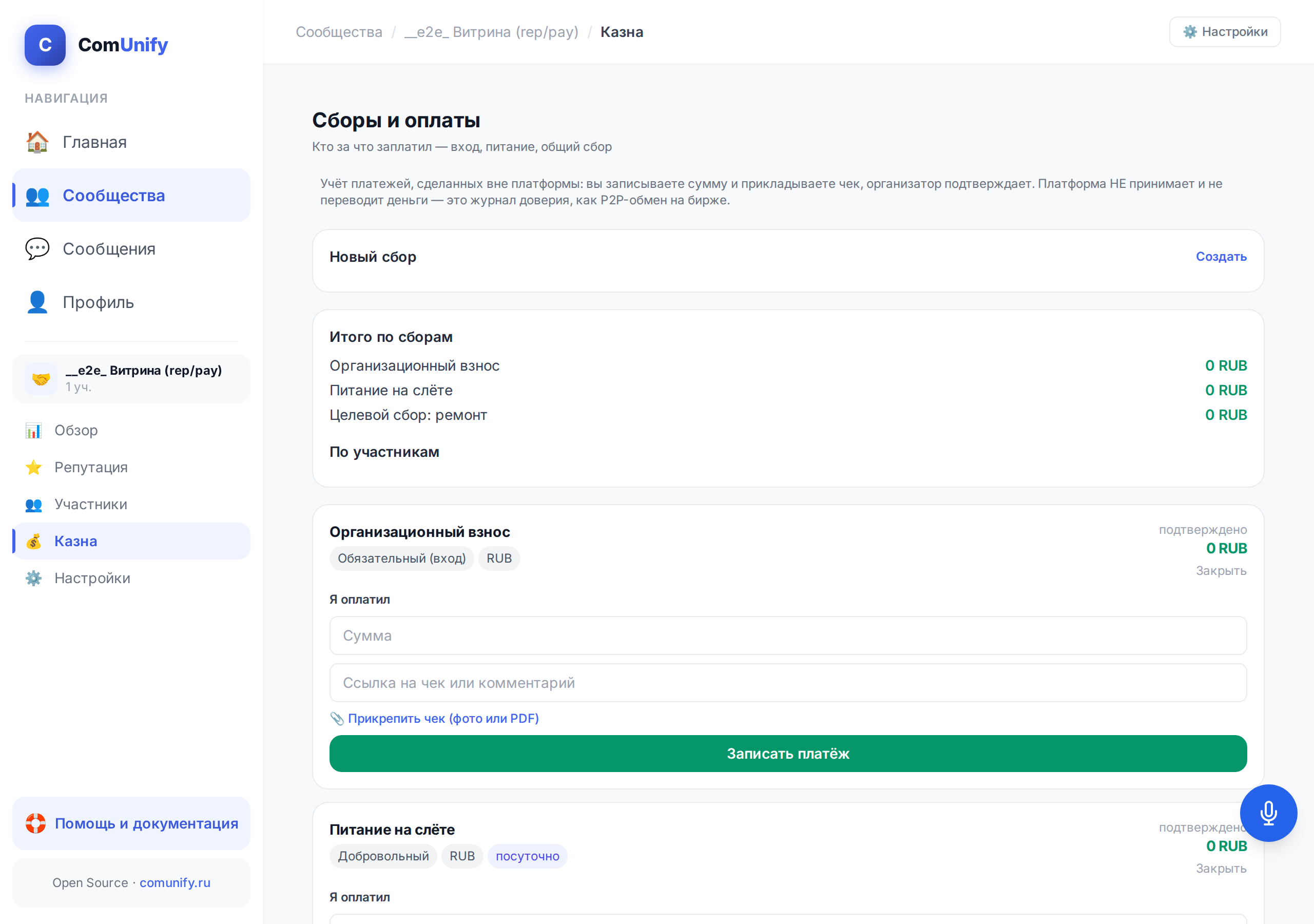1314x924 pixels.
Task: Click the Организационный взнос total row
Action: click(788, 366)
